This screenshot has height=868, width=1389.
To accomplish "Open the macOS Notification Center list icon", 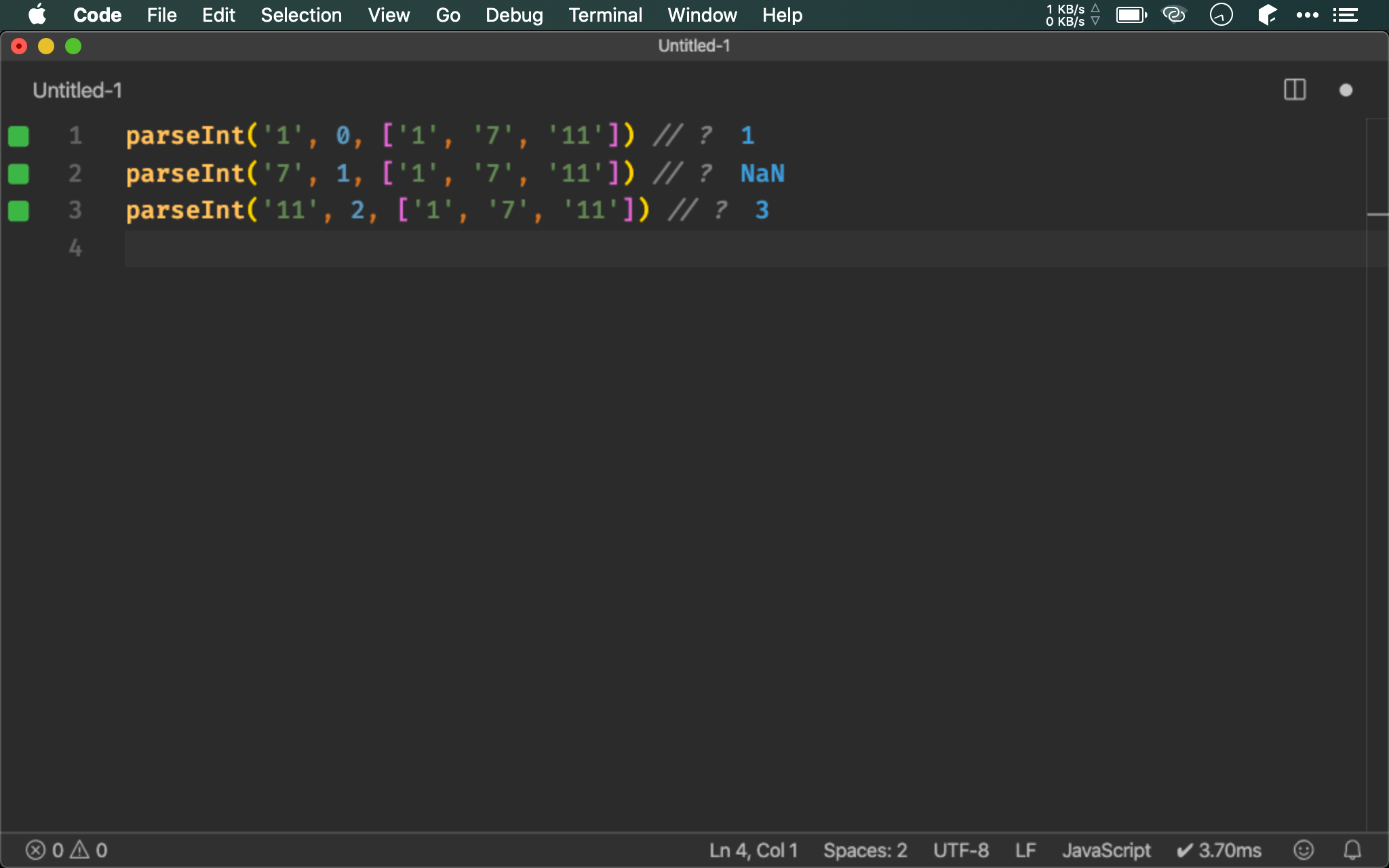I will pos(1345,15).
